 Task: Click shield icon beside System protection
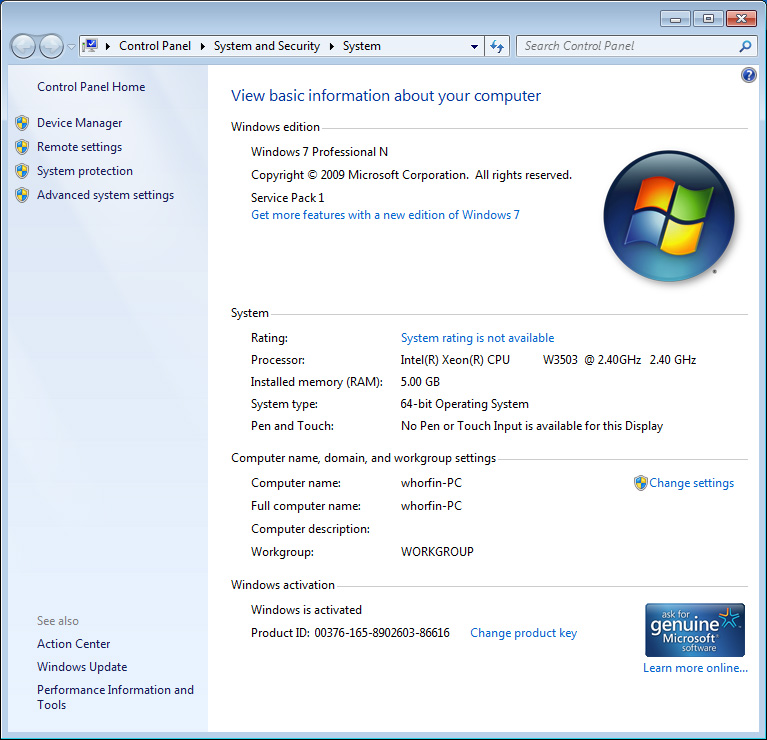point(22,171)
